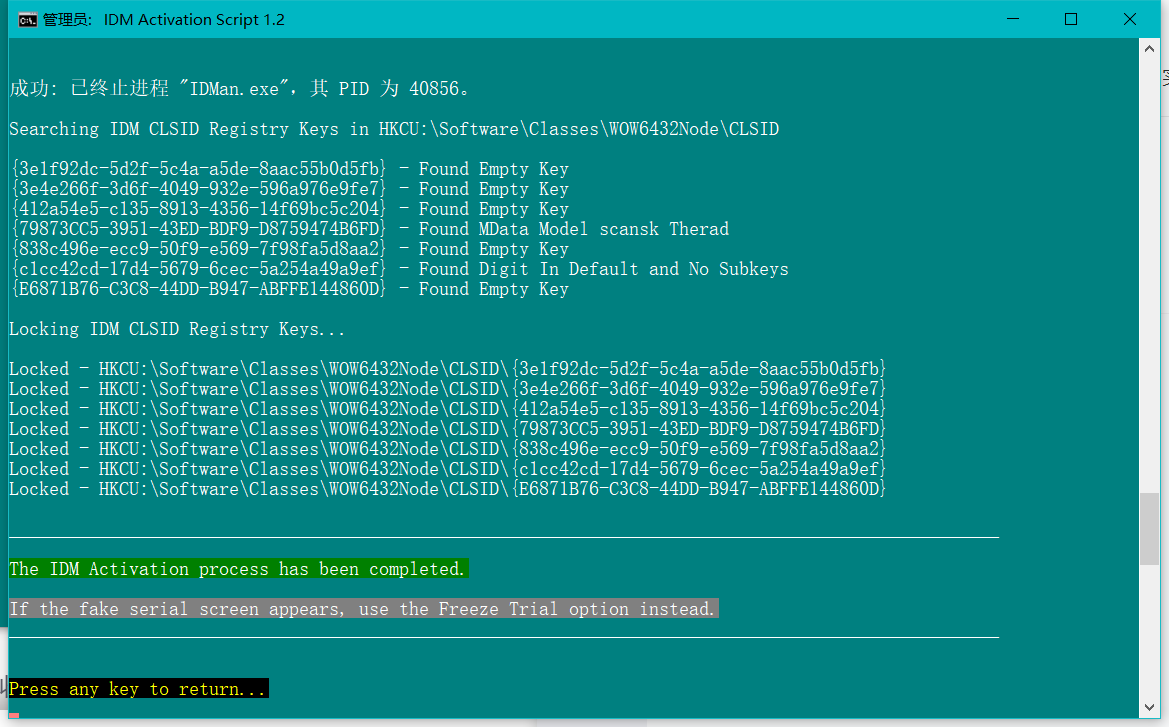Click the Locked line ending in 7f98fa5d8aa2}
Image resolution: width=1169 pixels, height=727 pixels.
447,449
